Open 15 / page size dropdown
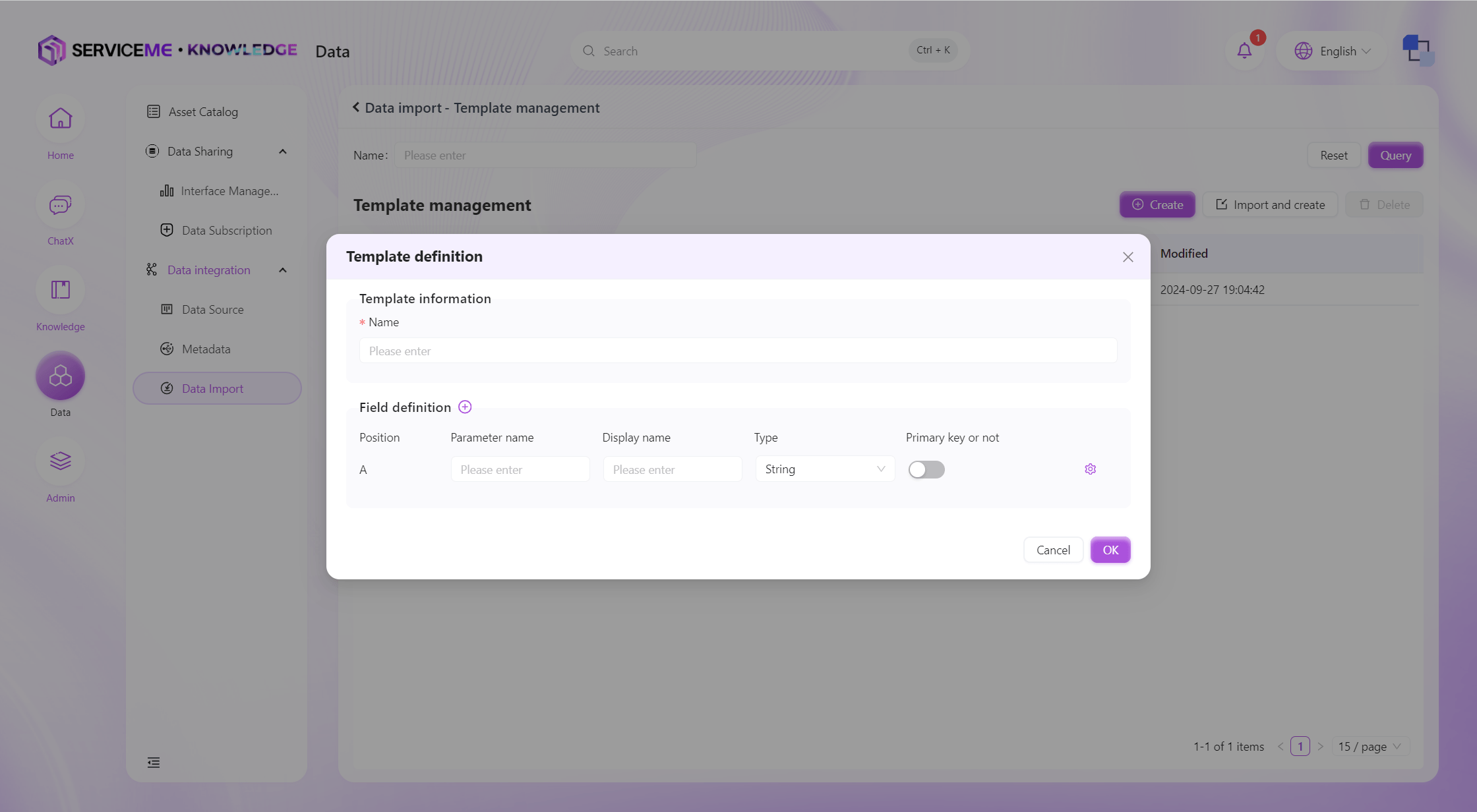This screenshot has width=1477, height=812. point(1370,747)
